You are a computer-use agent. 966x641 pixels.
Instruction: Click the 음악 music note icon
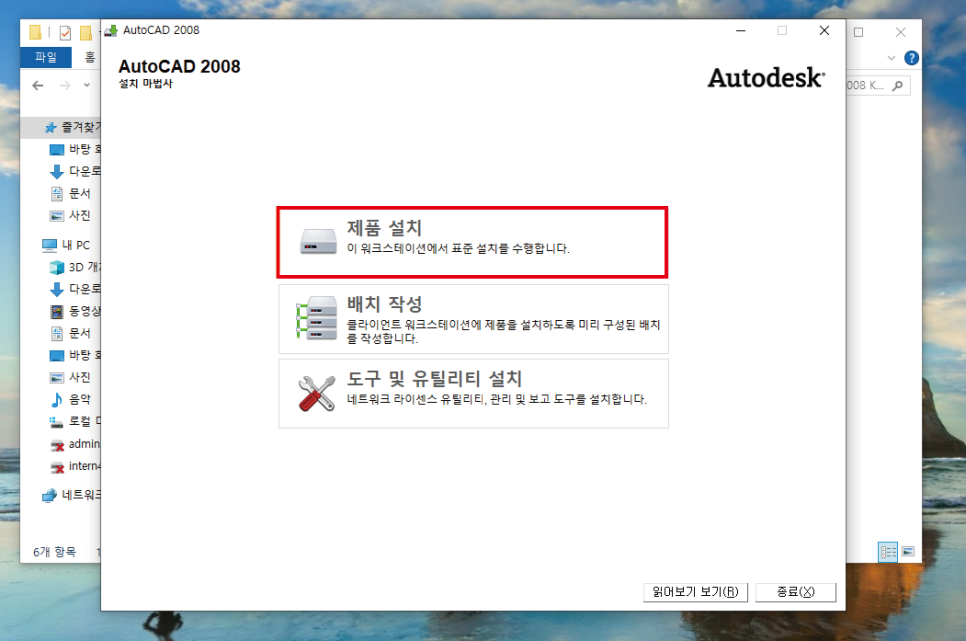click(x=57, y=399)
